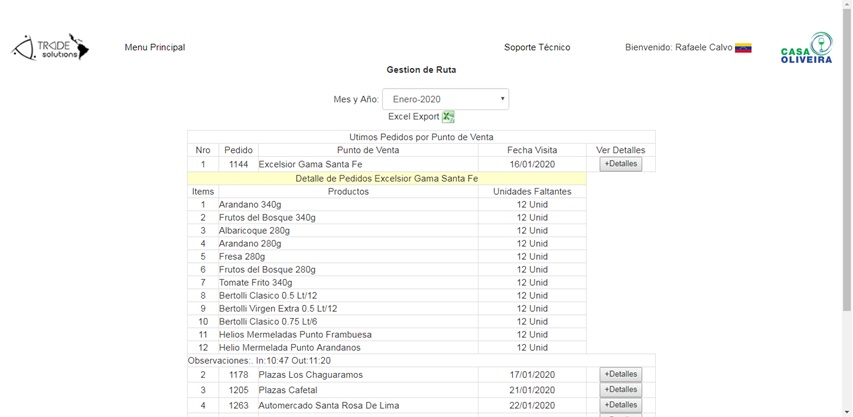The image size is (853, 417).
Task: Collapse details for Excelsior Gama Santa Fe
Action: coord(620,164)
